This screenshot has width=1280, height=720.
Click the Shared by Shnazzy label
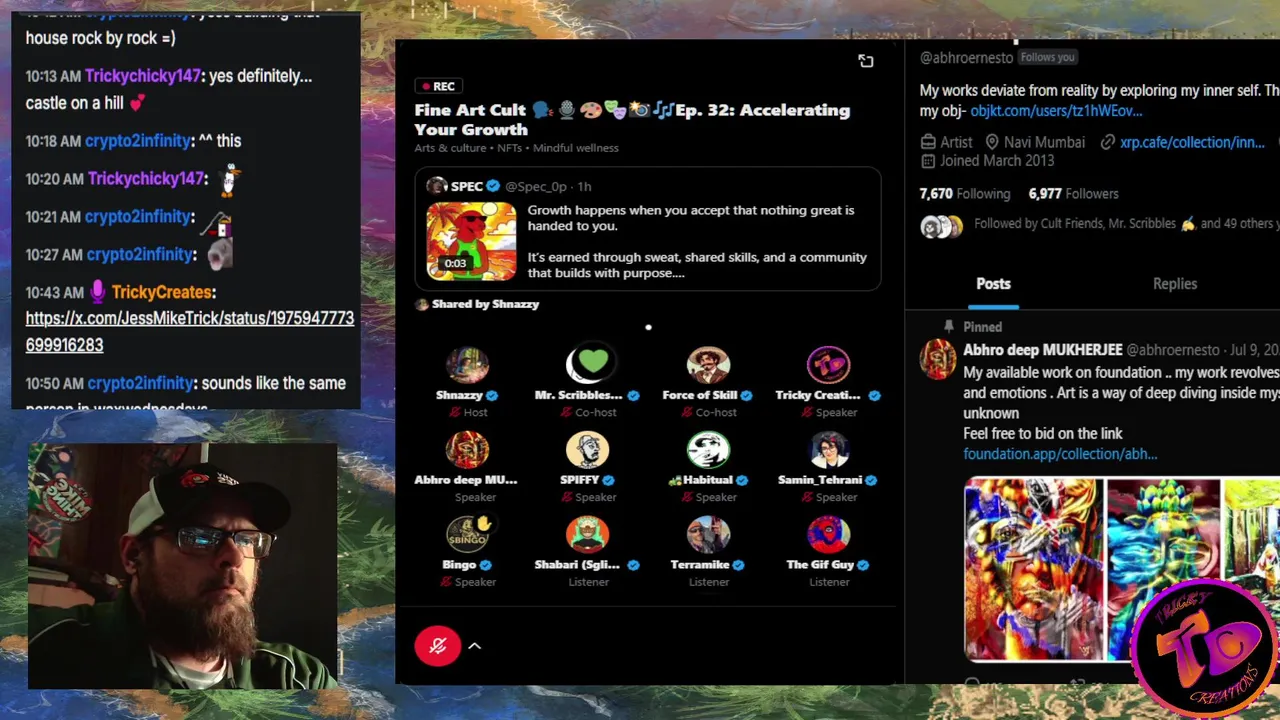[x=485, y=304]
